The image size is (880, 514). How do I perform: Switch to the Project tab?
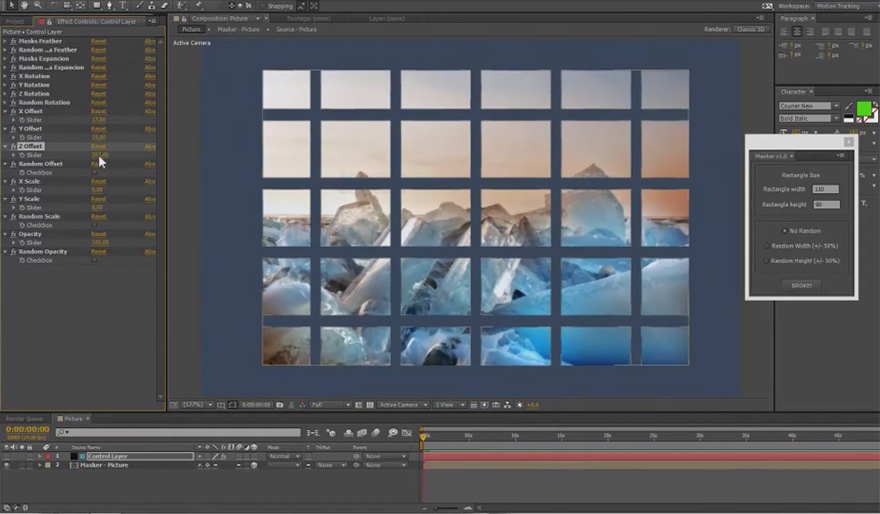[x=15, y=21]
